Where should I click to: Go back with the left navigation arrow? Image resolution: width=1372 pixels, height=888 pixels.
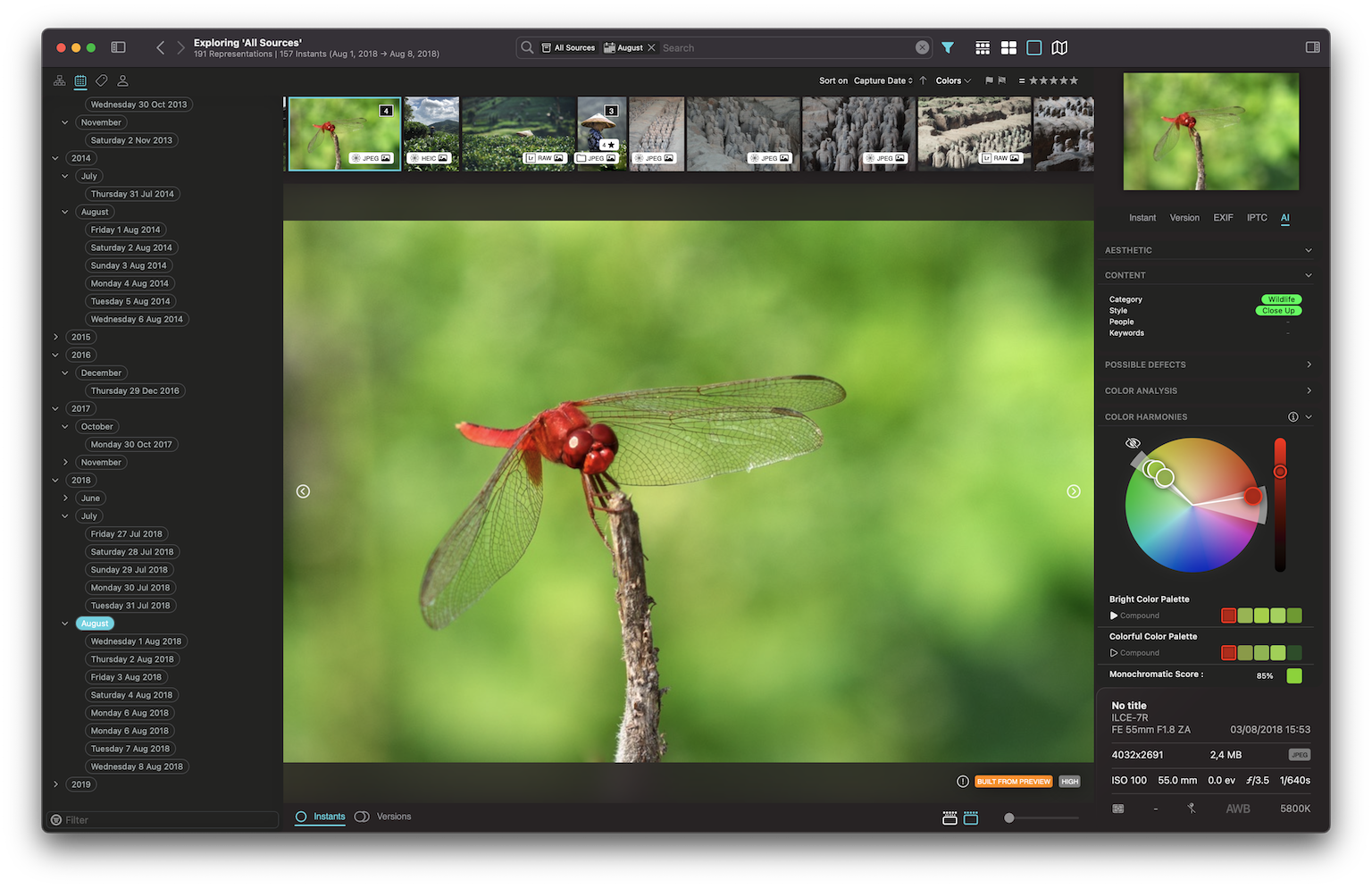click(160, 47)
